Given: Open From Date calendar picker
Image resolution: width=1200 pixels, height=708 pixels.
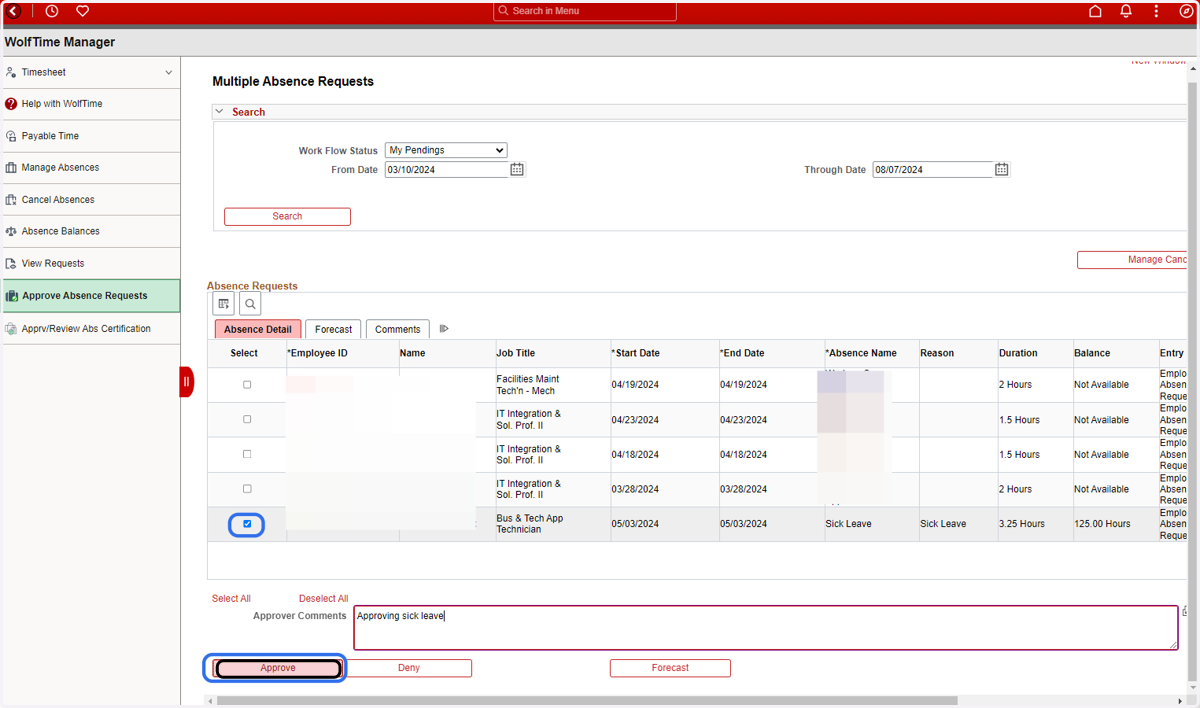Looking at the screenshot, I should tap(517, 170).
